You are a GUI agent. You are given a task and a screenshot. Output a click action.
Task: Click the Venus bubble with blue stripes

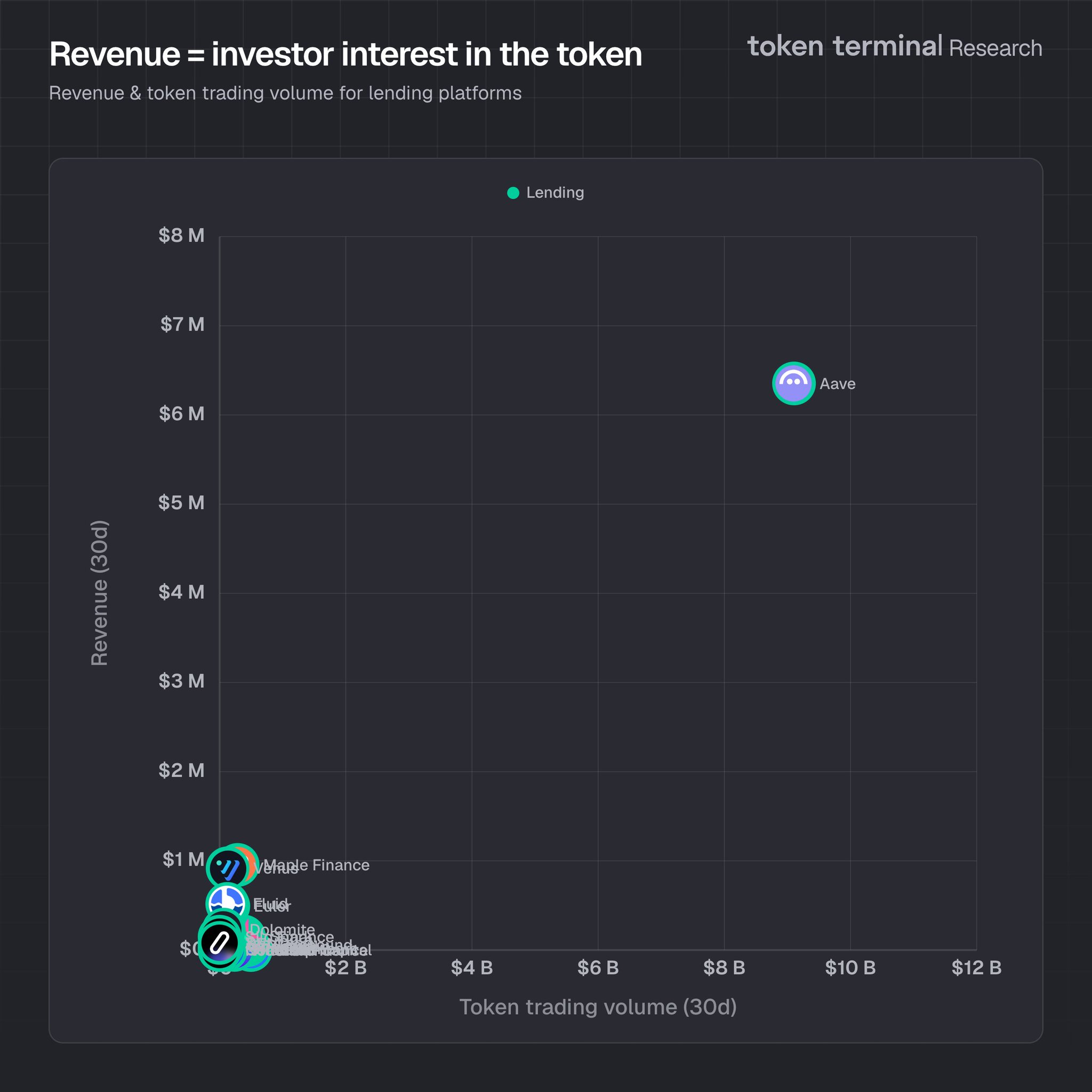click(x=227, y=868)
